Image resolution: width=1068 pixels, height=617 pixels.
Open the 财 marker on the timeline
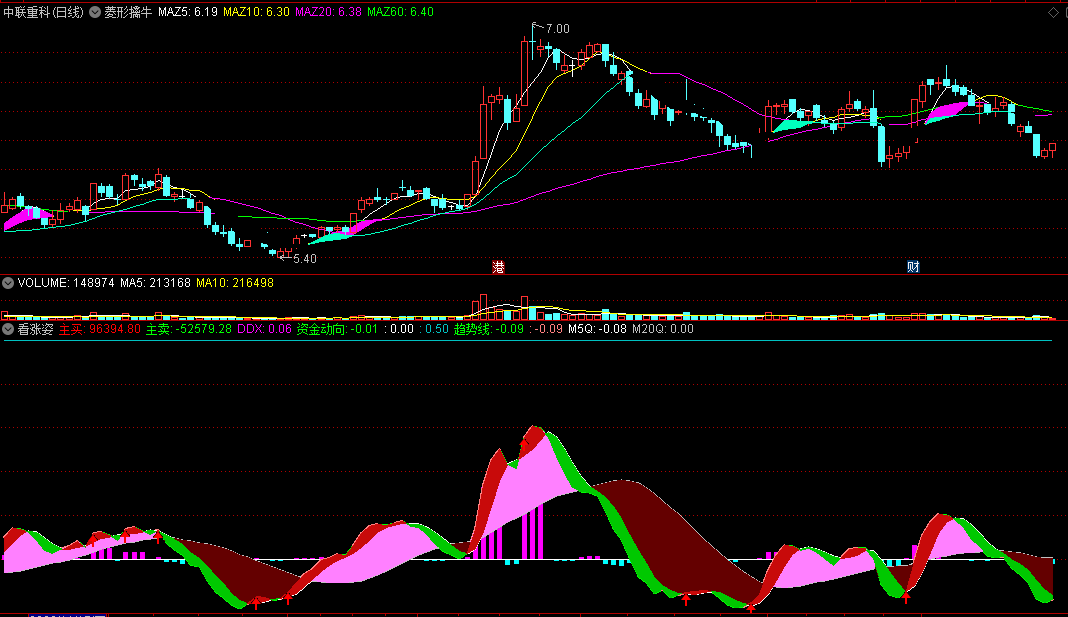913,267
